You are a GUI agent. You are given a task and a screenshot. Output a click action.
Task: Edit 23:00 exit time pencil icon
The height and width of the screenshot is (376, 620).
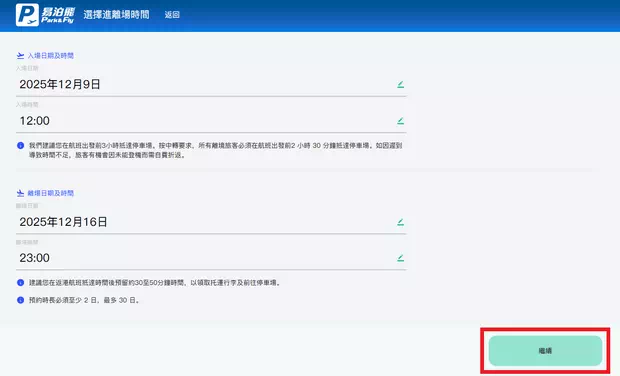coord(401,258)
